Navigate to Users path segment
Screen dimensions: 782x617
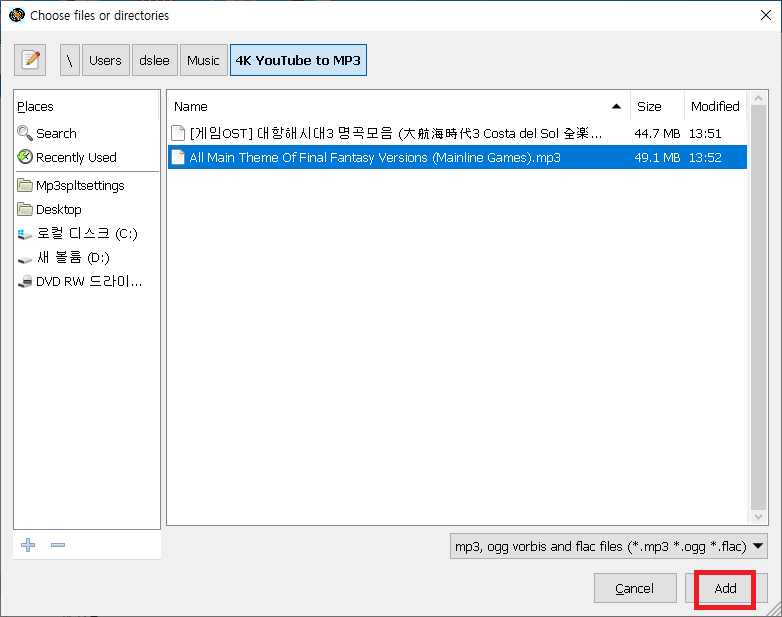[105, 60]
